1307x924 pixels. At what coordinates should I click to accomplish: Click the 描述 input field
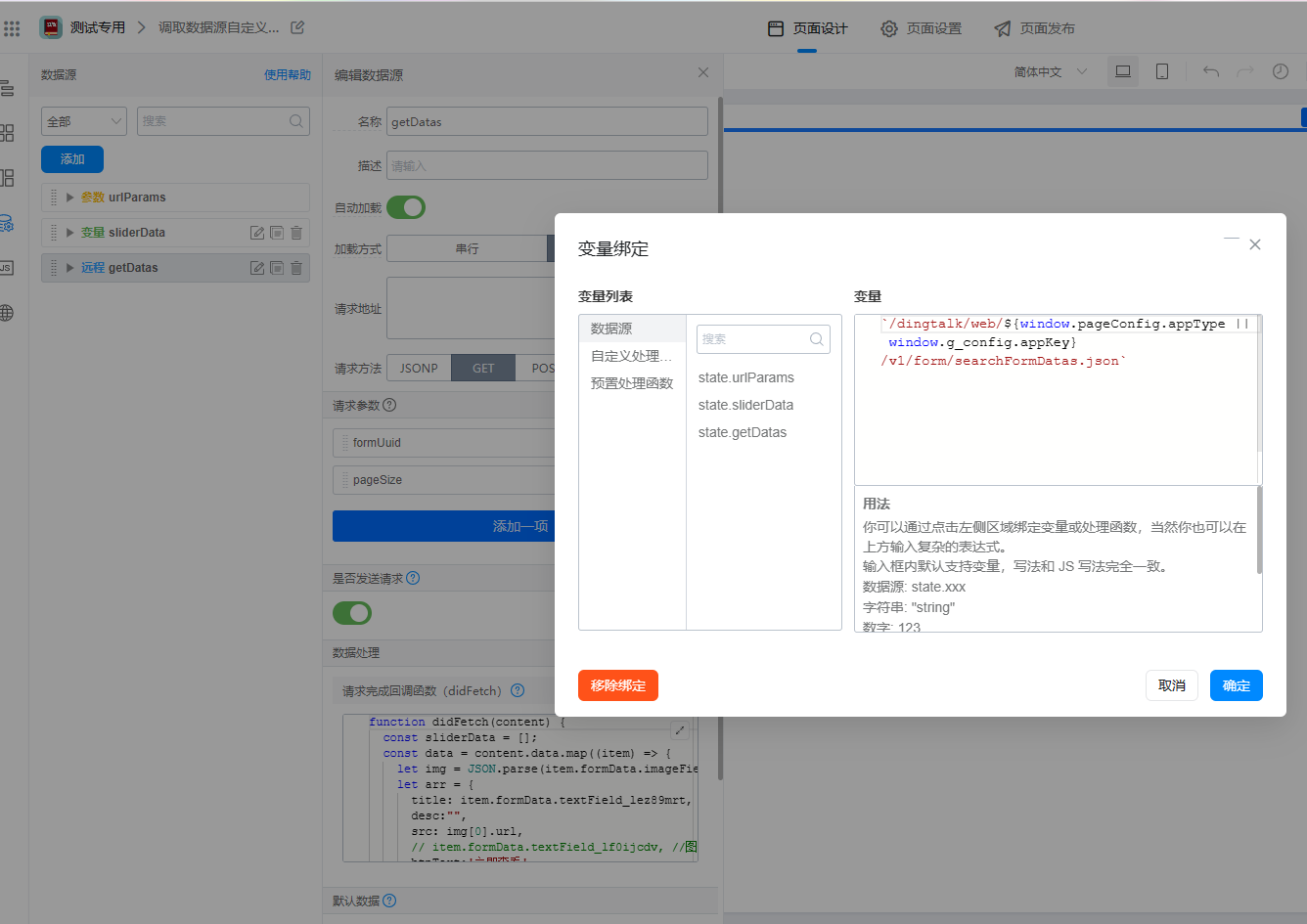[x=547, y=165]
